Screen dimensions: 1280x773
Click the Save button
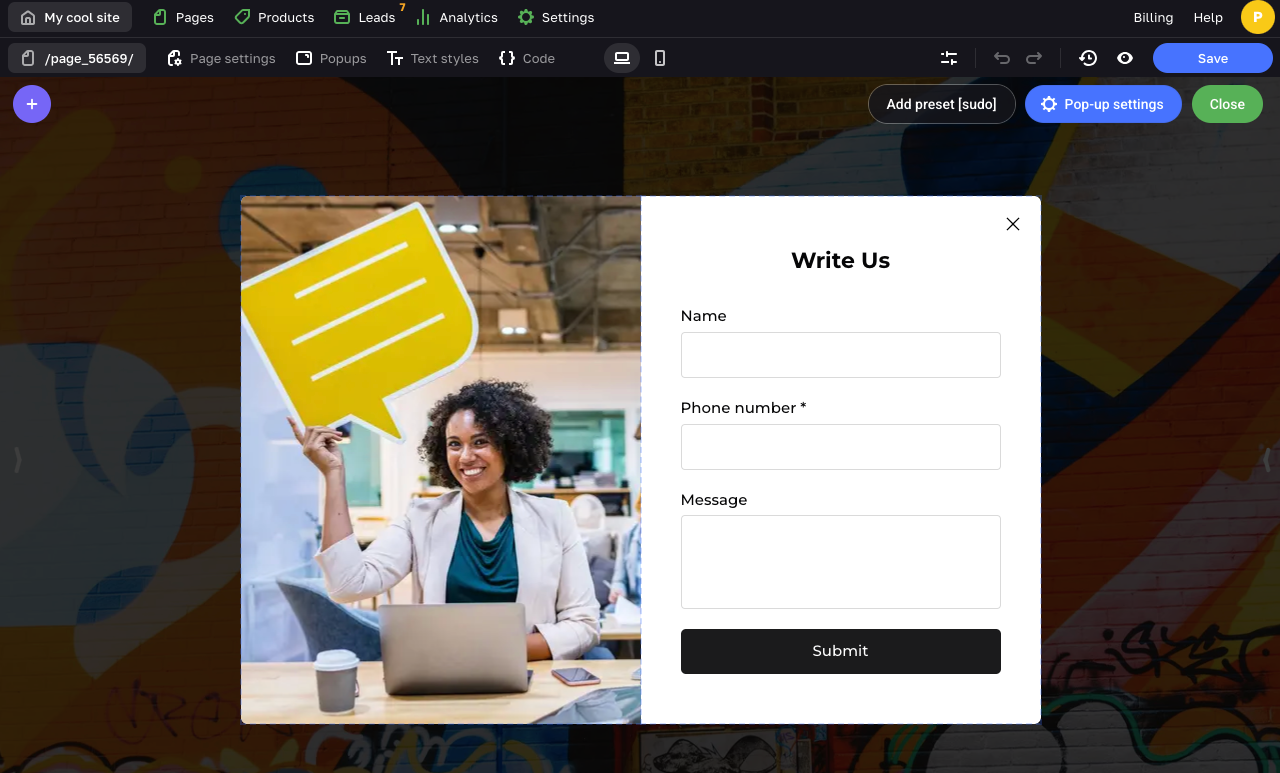(x=1212, y=58)
